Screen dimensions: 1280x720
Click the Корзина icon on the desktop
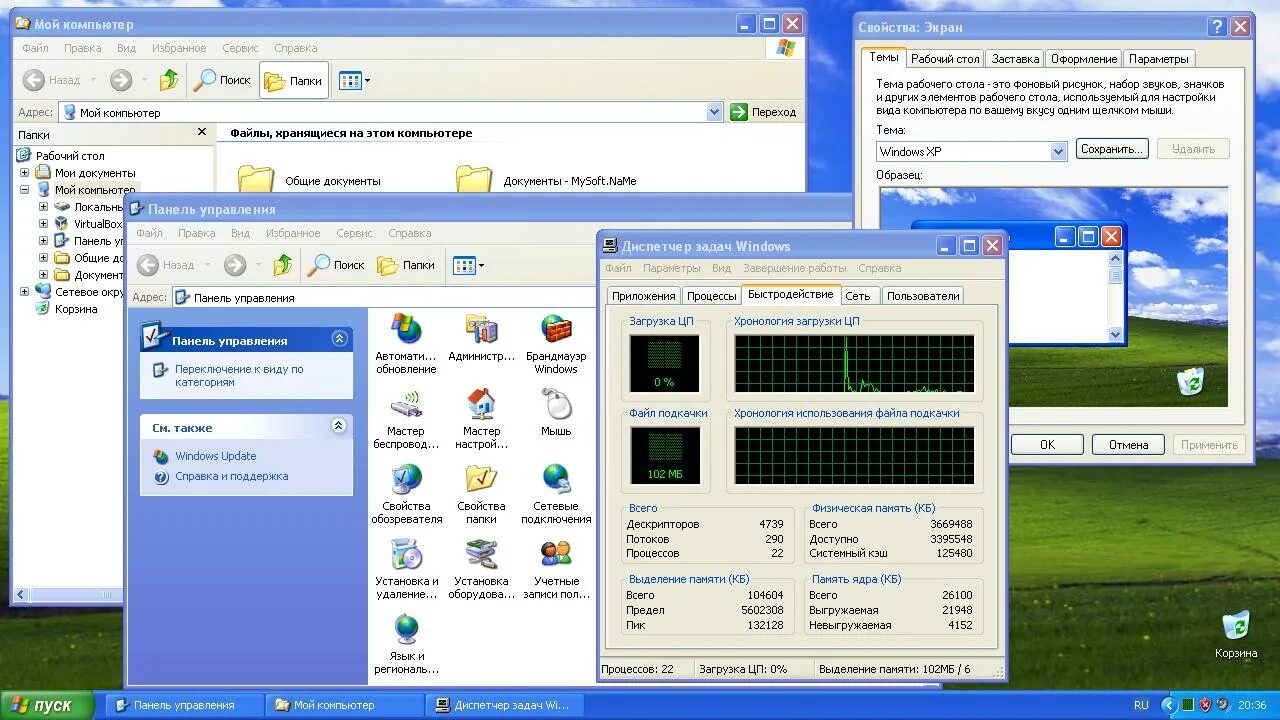[1236, 635]
